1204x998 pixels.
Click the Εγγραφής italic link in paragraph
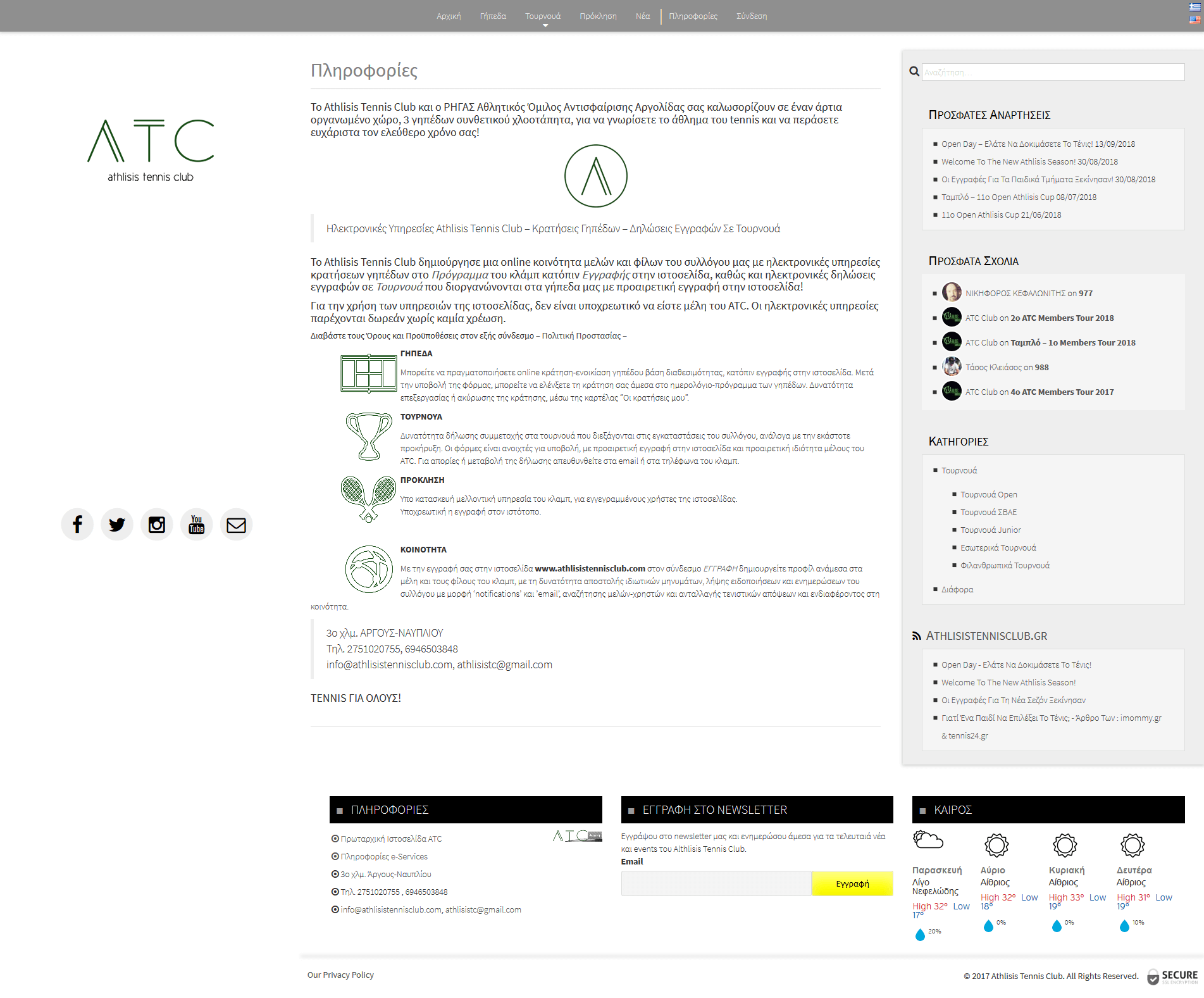click(606, 275)
